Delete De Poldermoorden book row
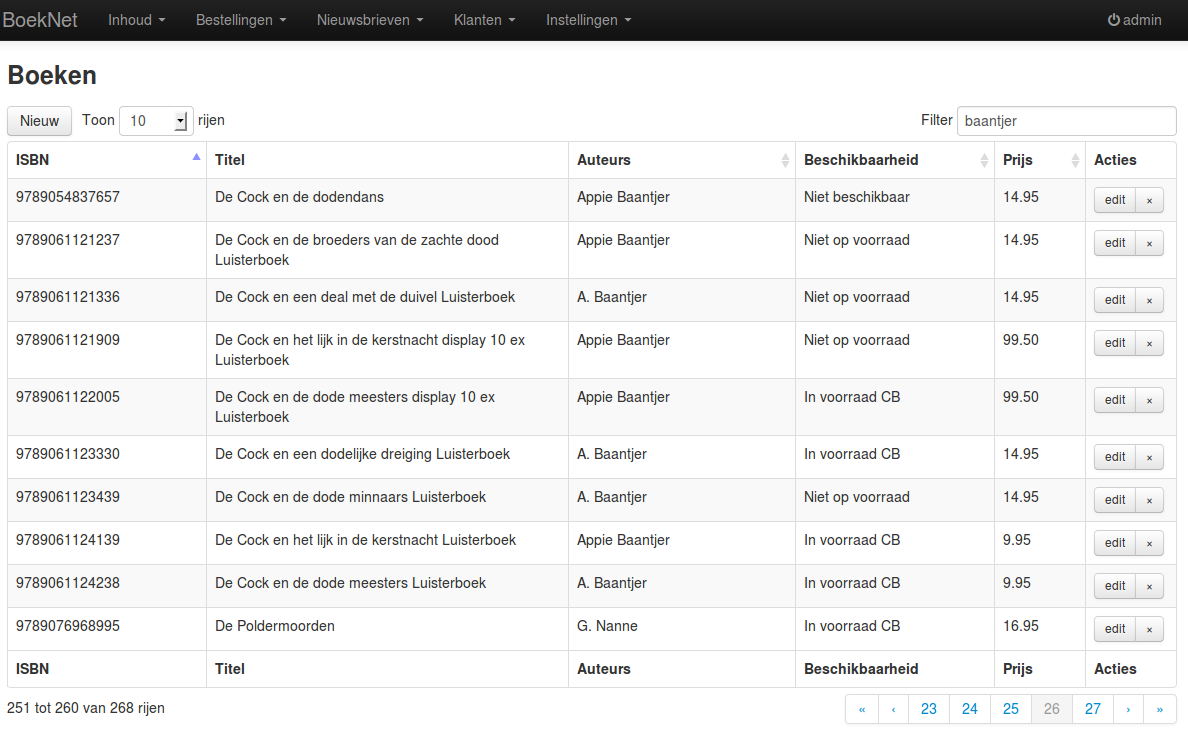Image resolution: width=1188 pixels, height=731 pixels. 1149,629
